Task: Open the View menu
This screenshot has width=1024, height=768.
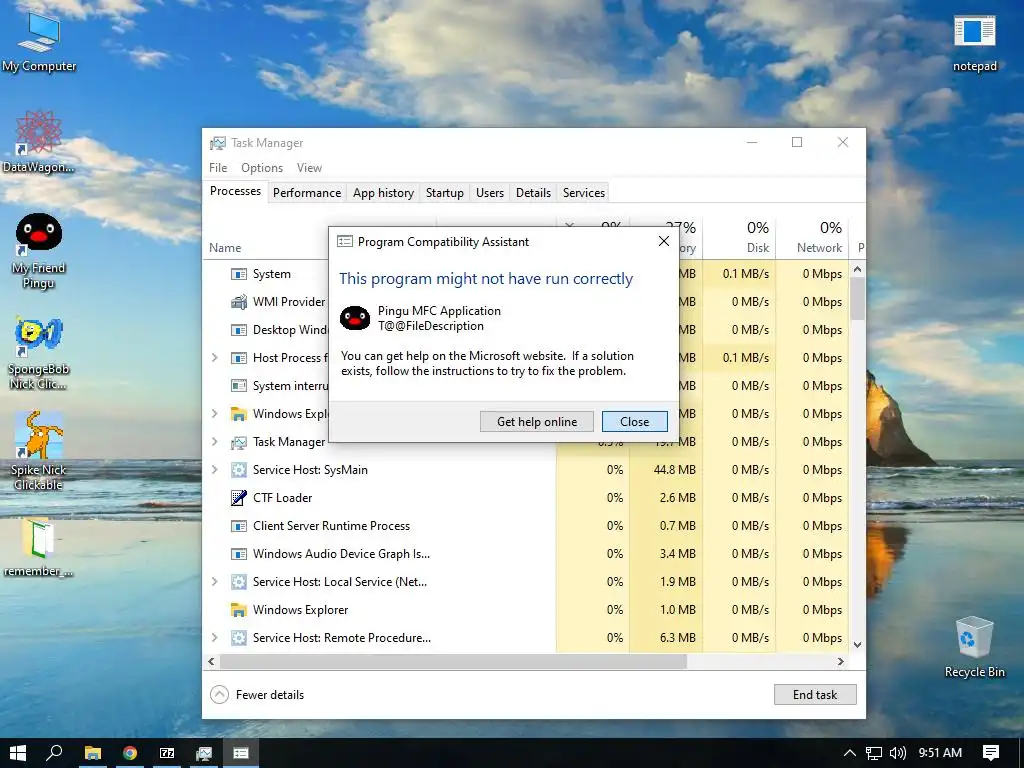Action: point(309,168)
